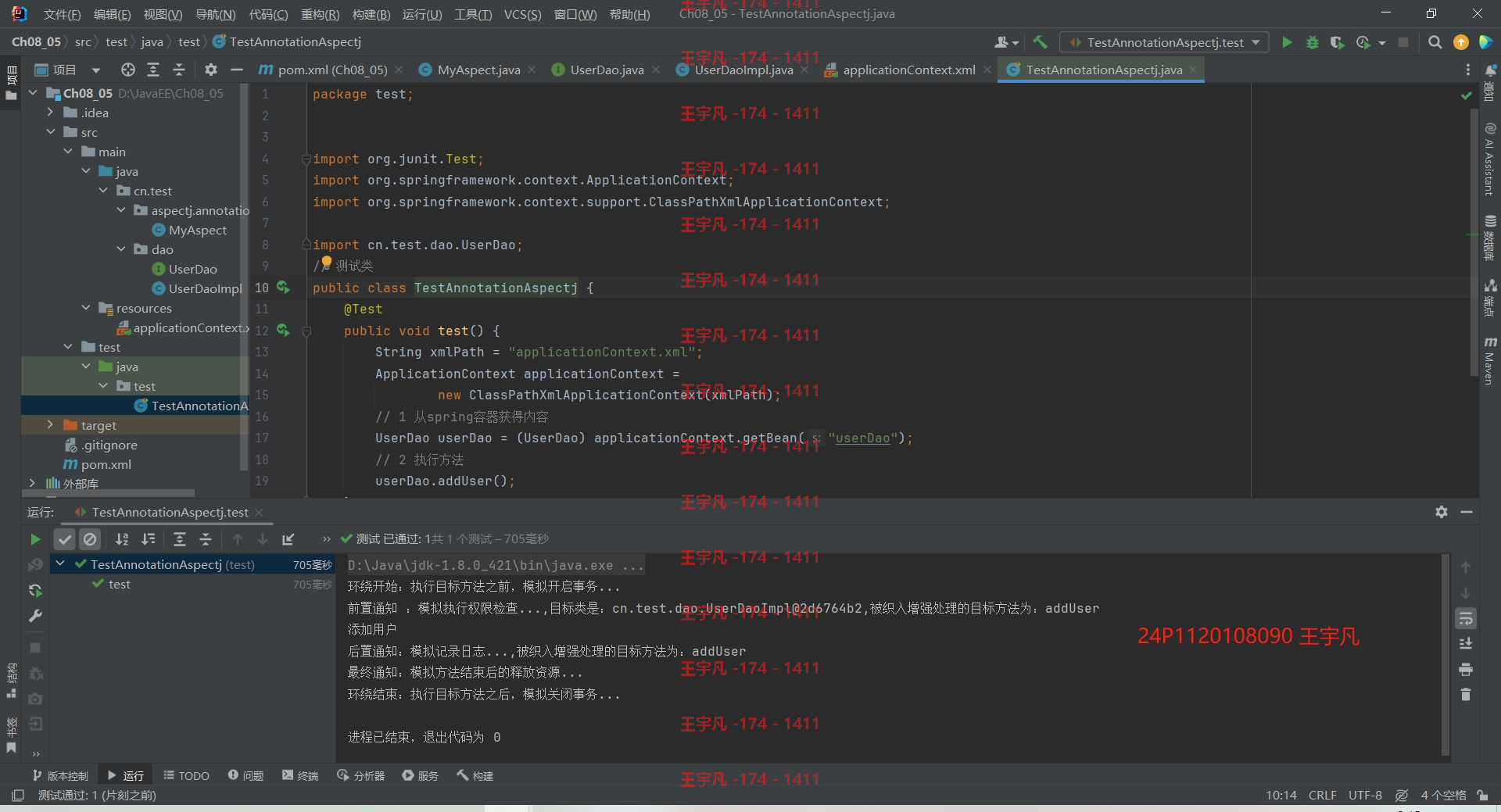Expand the .idea folder
Image resolution: width=1501 pixels, height=812 pixels.
(x=51, y=113)
